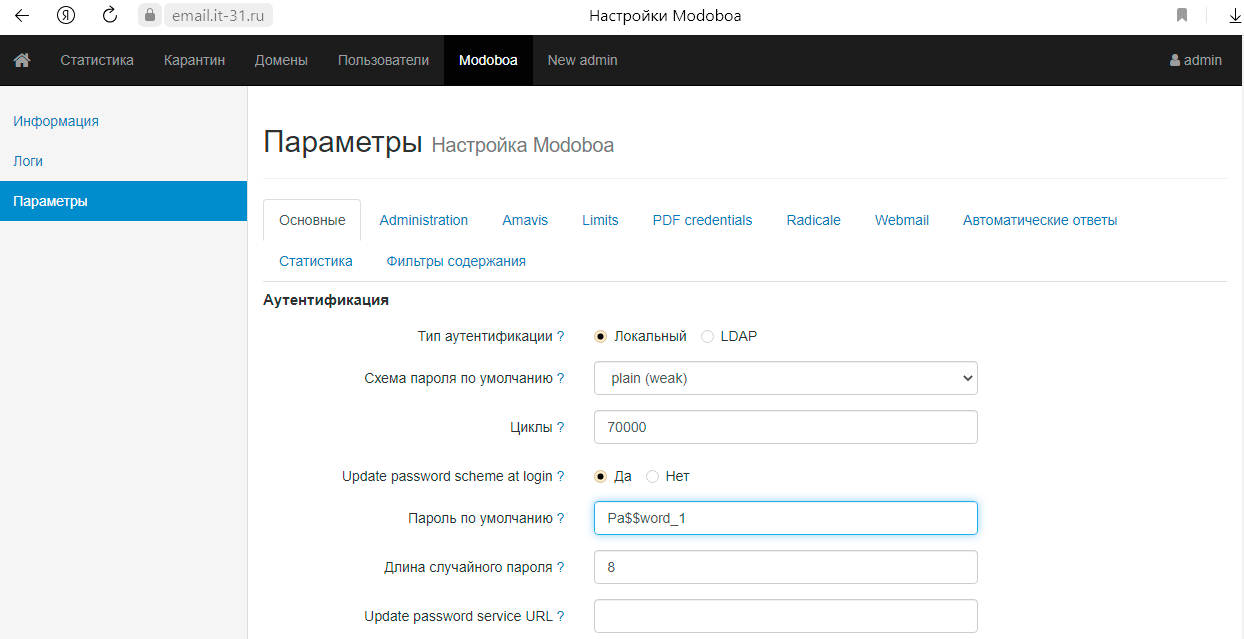Select the LDAP authentication type
1244x639 pixels.
708,336
